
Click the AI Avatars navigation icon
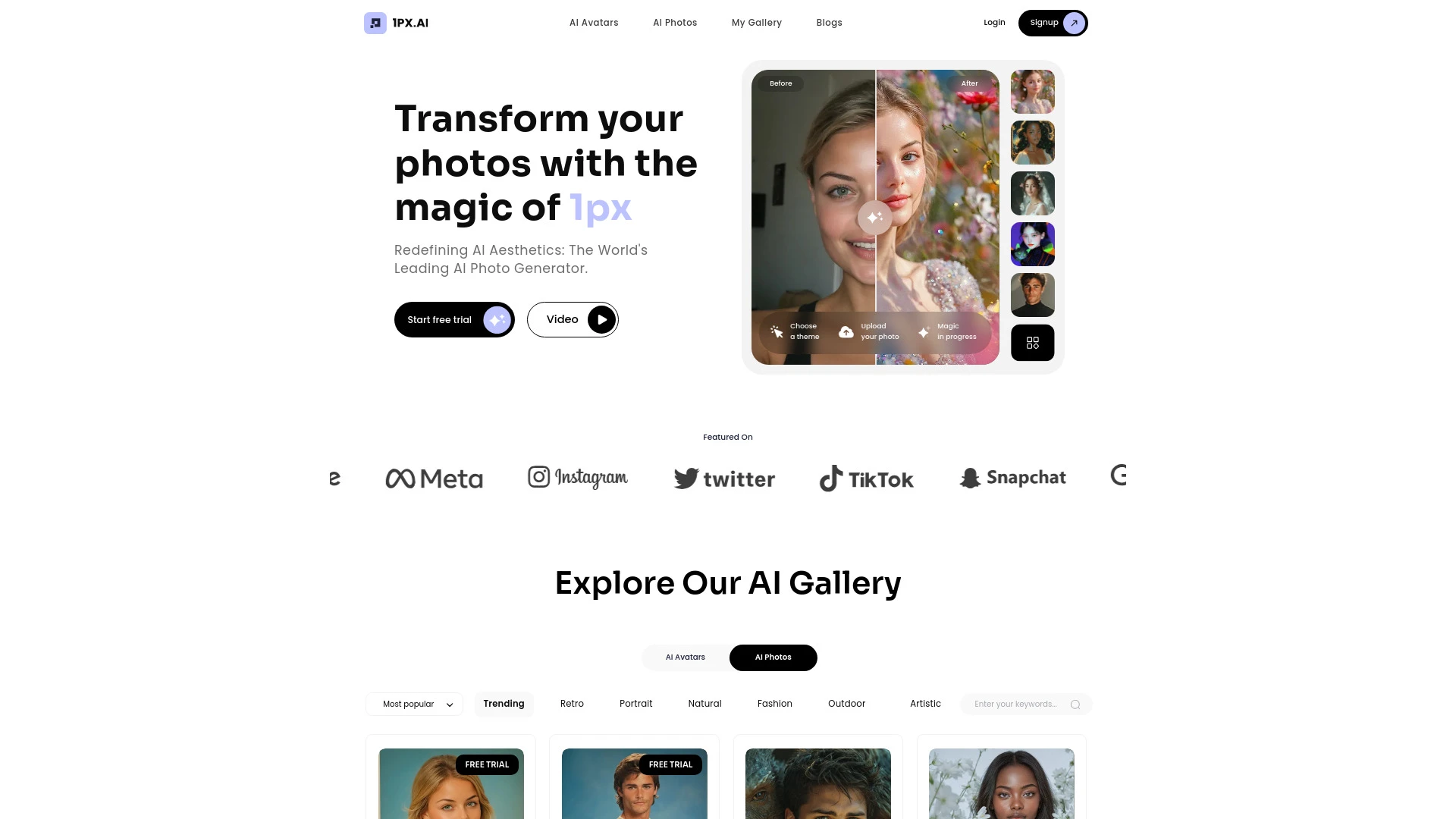594,22
